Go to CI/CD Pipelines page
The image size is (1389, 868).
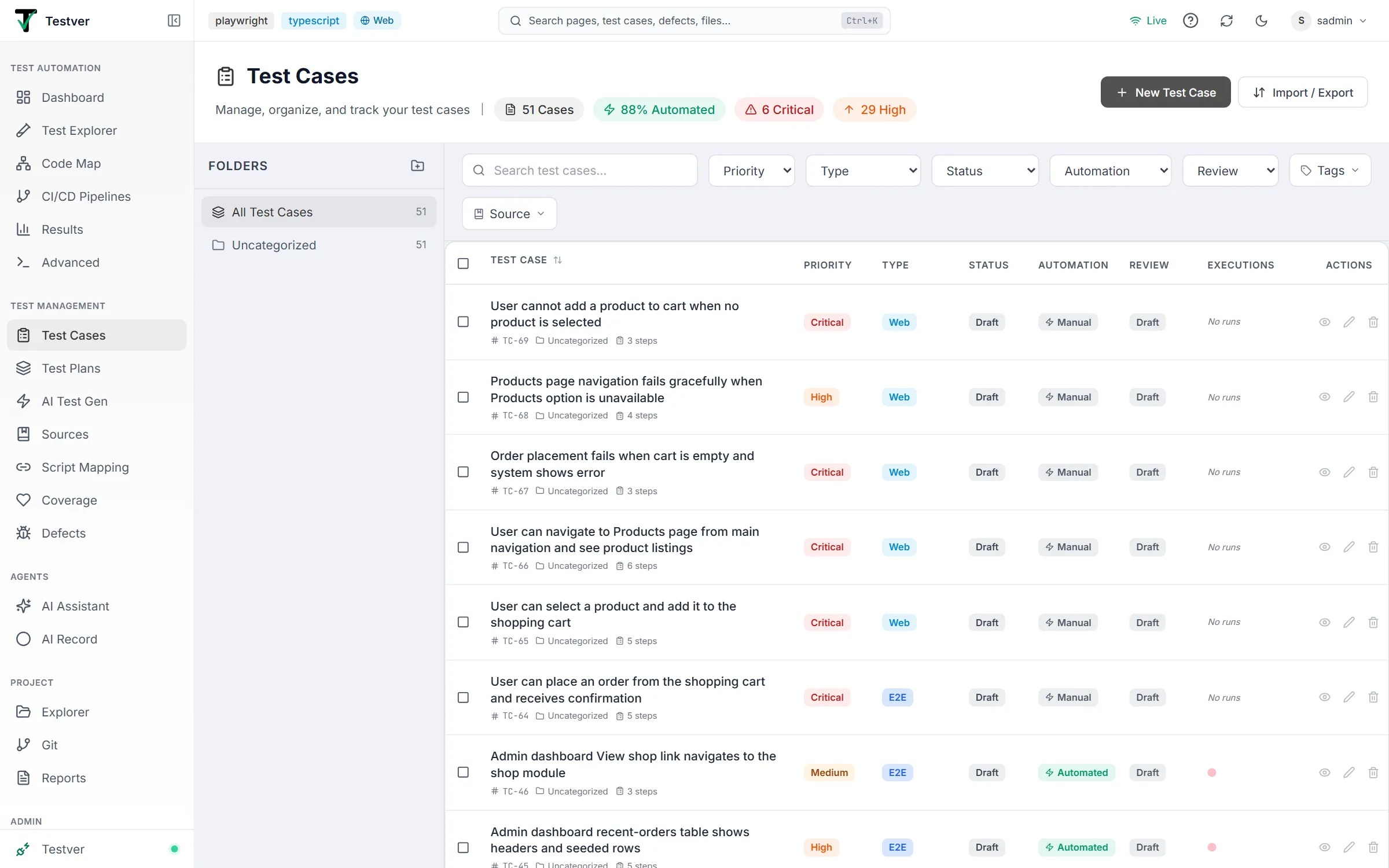(97, 196)
